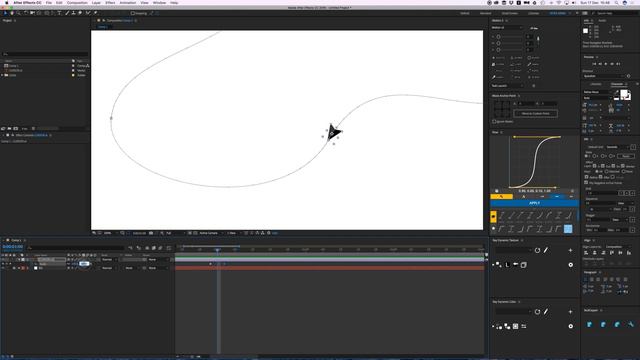Expand the folder item in Project panel
Image resolution: width=640 pixels, height=360 pixels.
2,75
